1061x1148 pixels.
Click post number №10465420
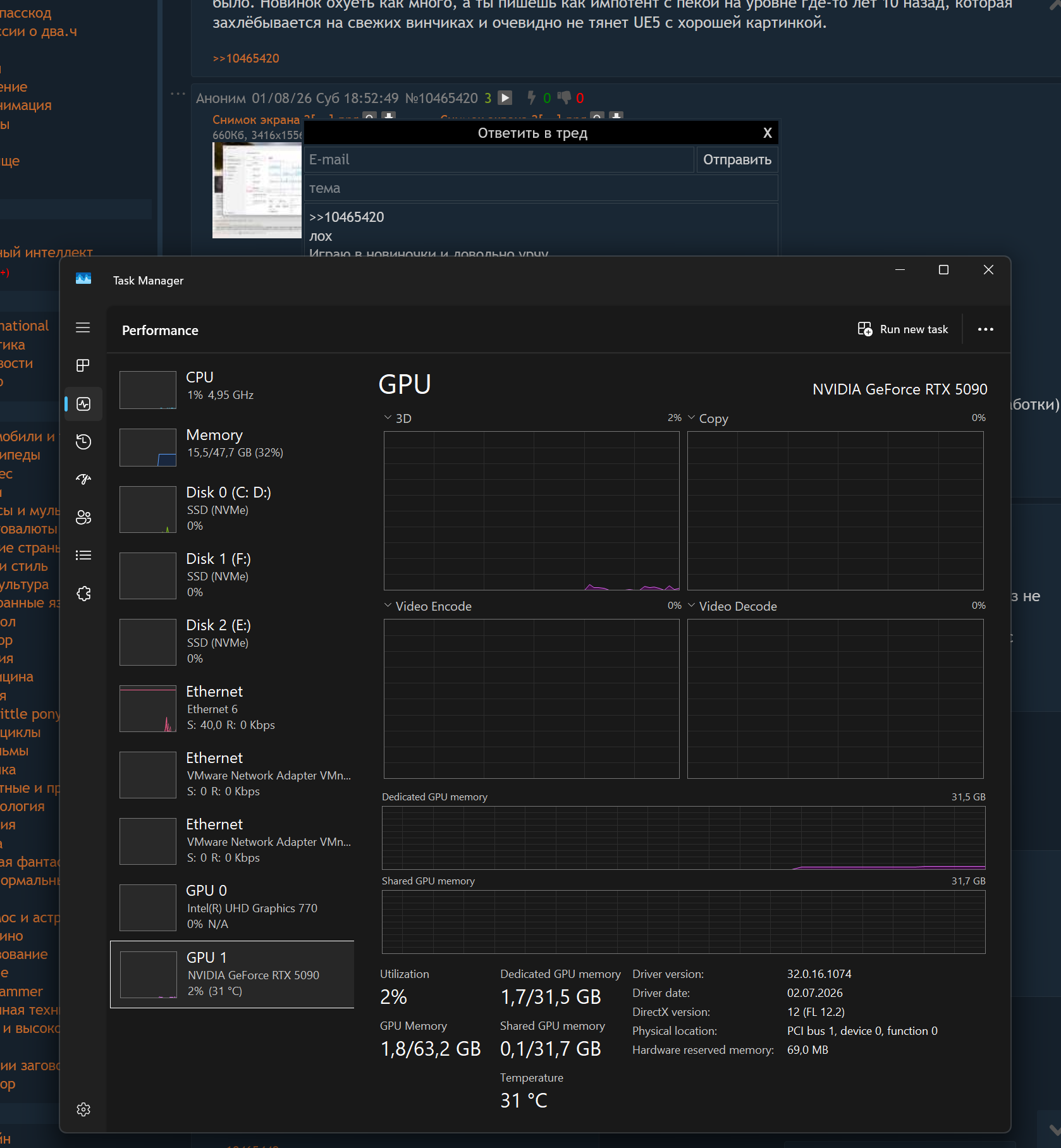coord(441,98)
